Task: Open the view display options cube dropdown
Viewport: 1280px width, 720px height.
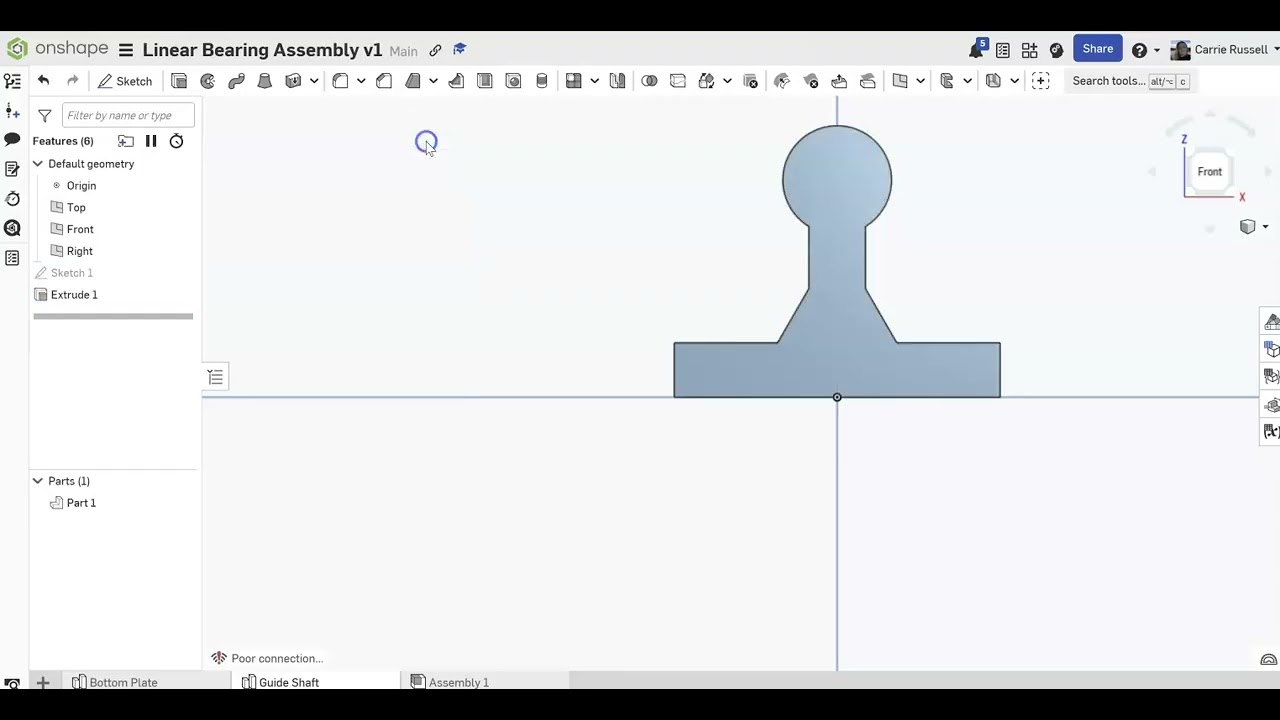Action: click(1253, 227)
